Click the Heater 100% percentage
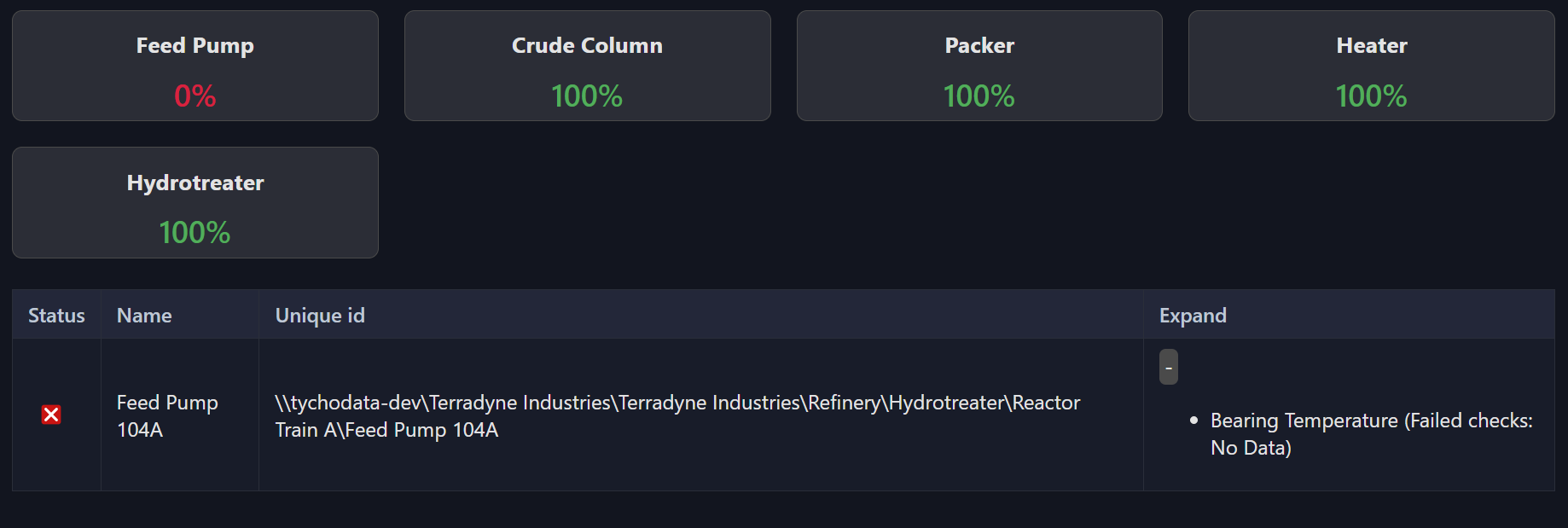 (x=1371, y=96)
